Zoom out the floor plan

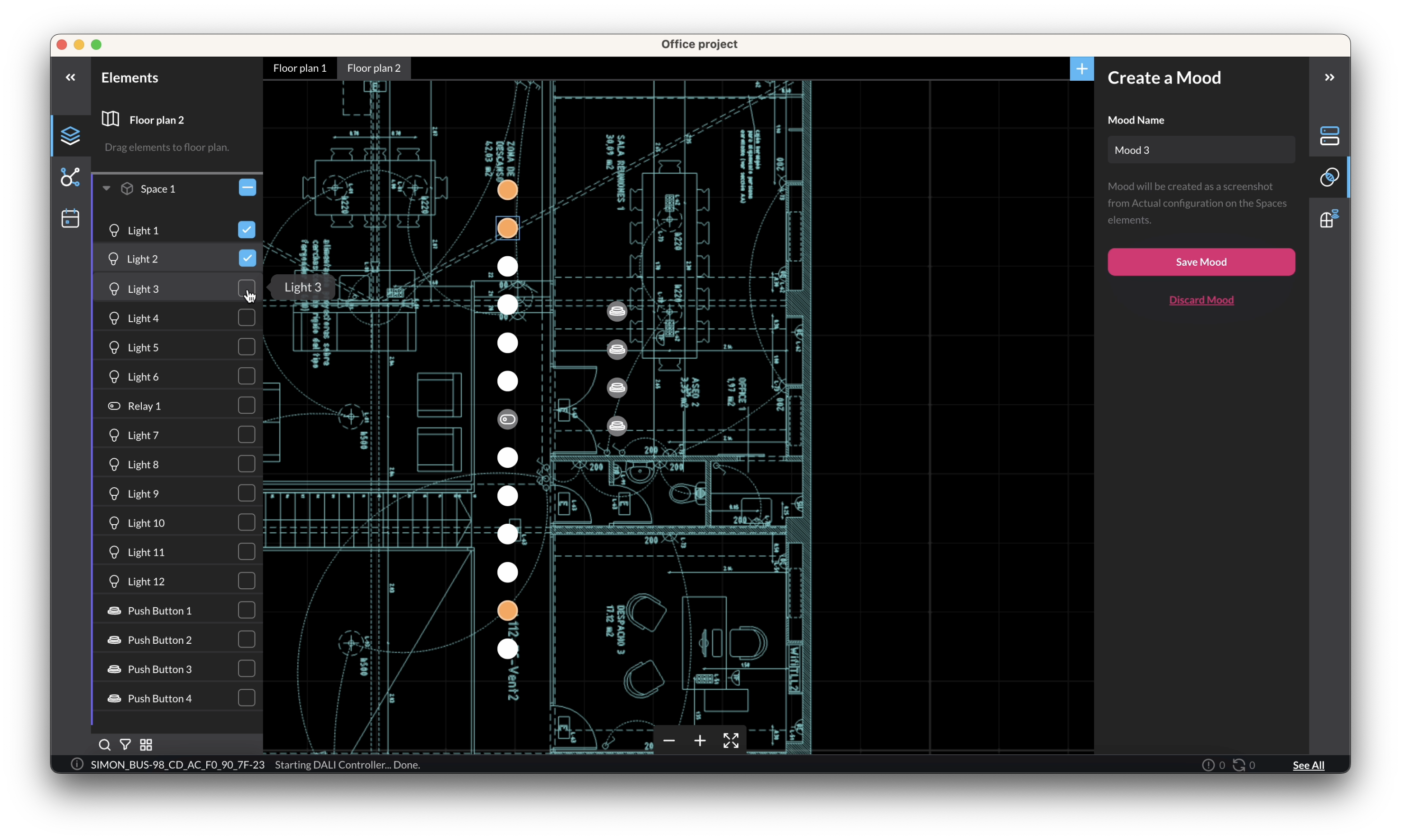[669, 740]
